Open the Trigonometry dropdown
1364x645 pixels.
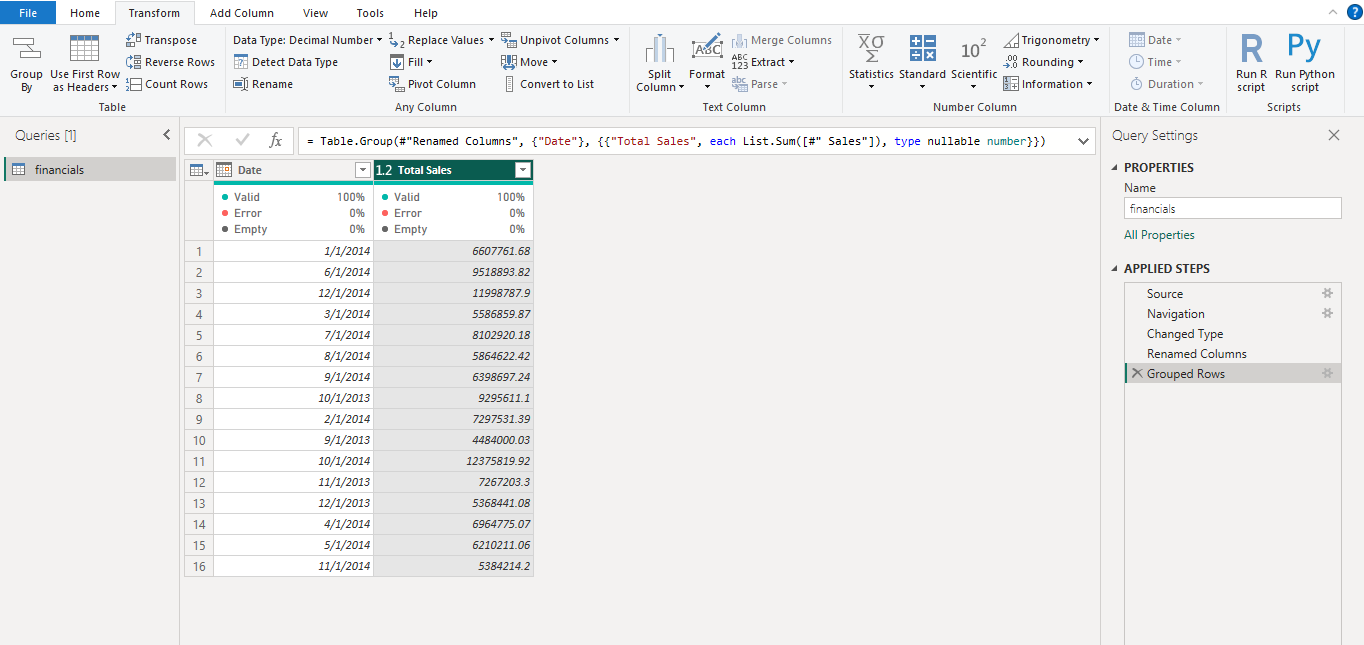coord(1051,40)
